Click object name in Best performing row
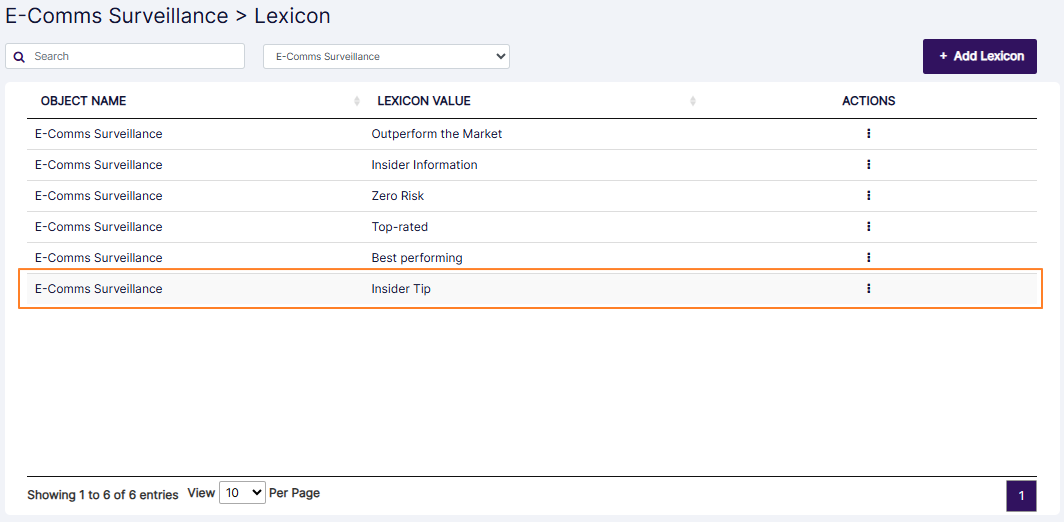This screenshot has height=522, width=1064. [98, 258]
